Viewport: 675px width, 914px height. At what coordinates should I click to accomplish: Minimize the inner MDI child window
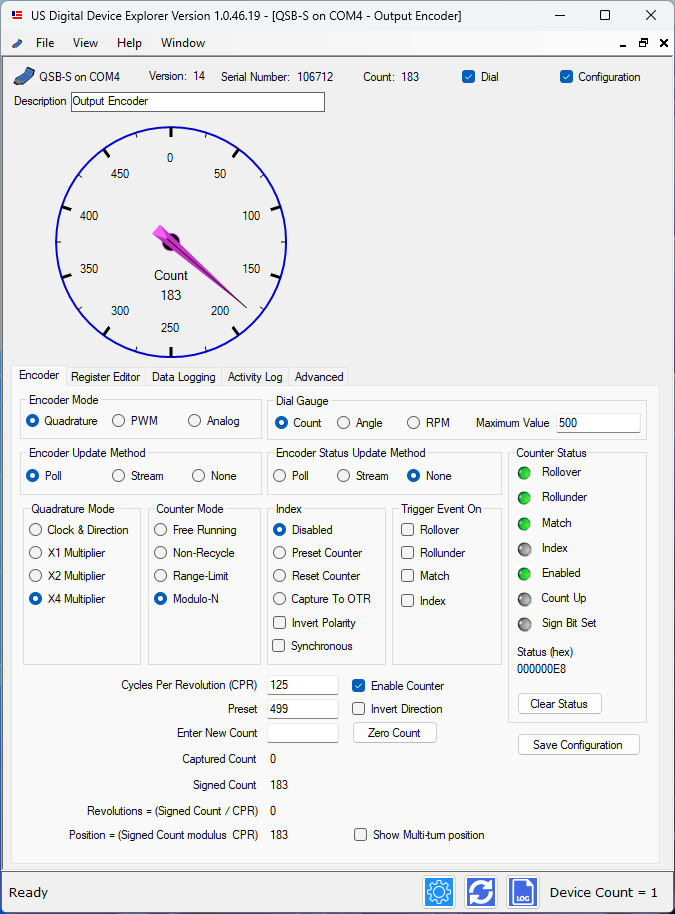tap(621, 43)
